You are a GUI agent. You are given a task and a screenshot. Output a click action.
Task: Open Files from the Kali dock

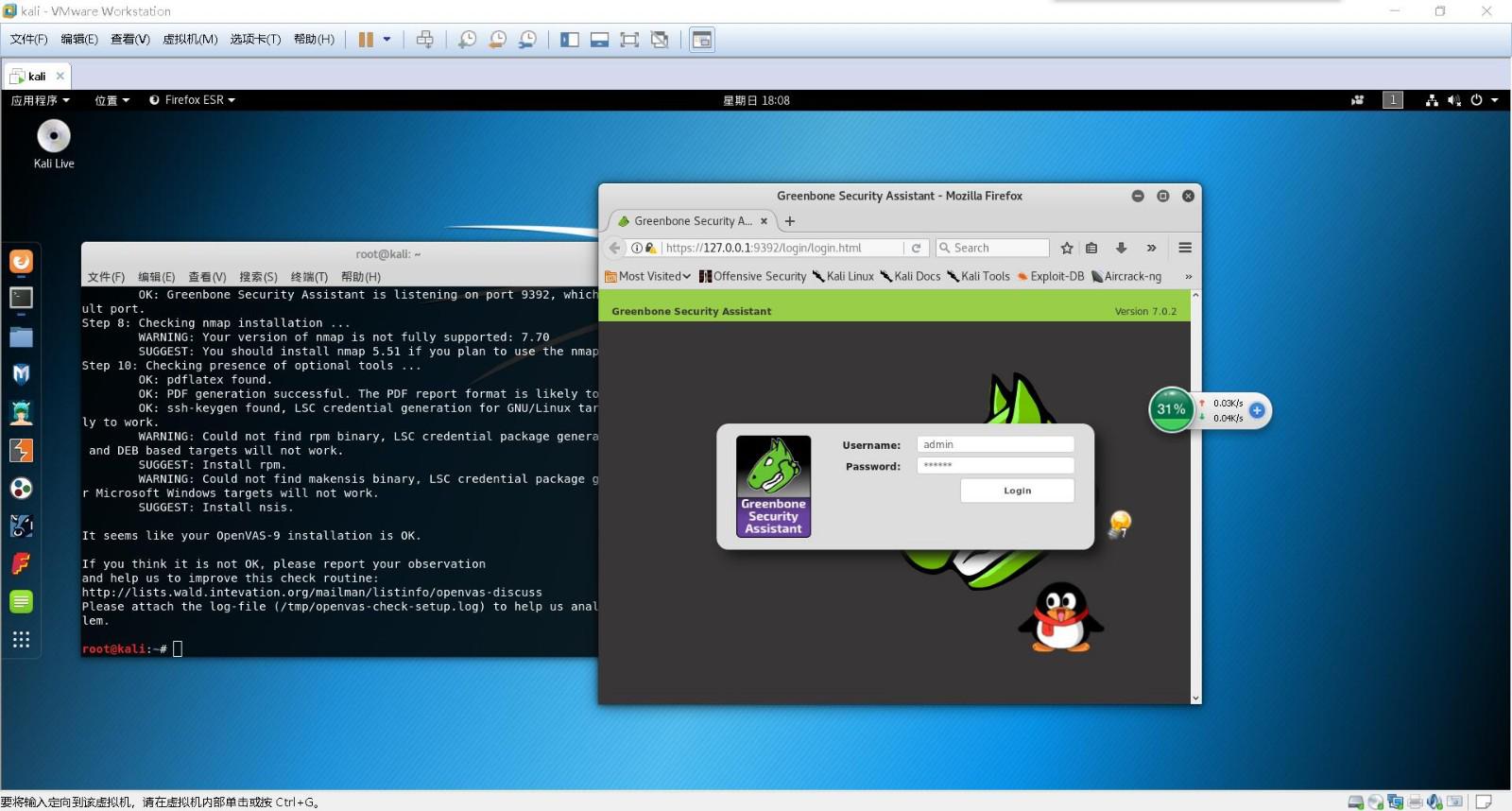tap(21, 336)
